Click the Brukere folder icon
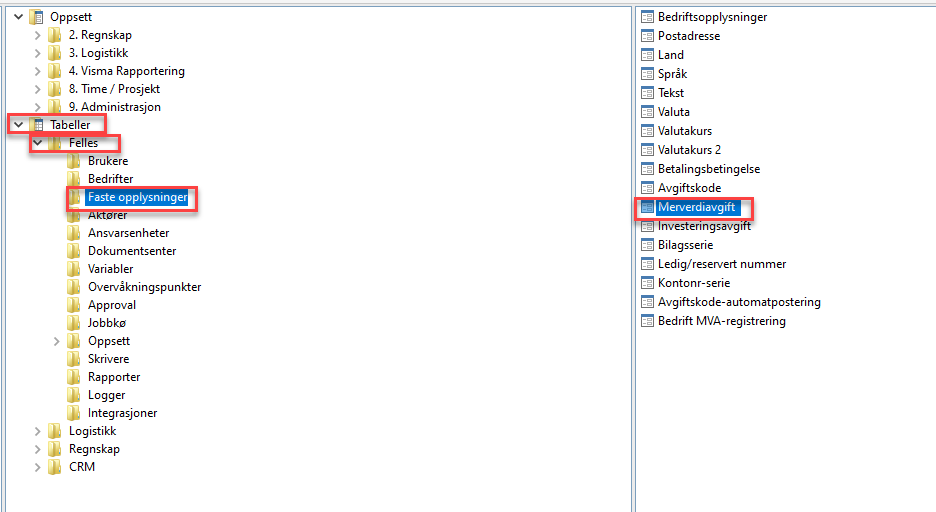The height and width of the screenshot is (512, 936). 73,161
